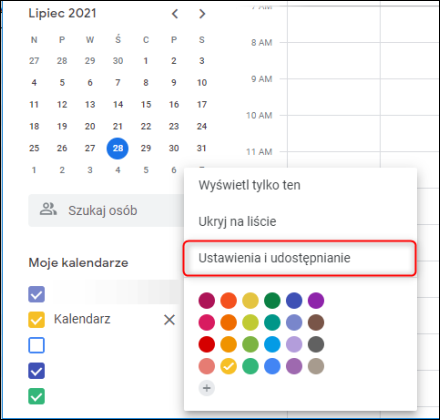Select today's highlighted date 28
The width and height of the screenshot is (440, 420).
click(x=118, y=148)
